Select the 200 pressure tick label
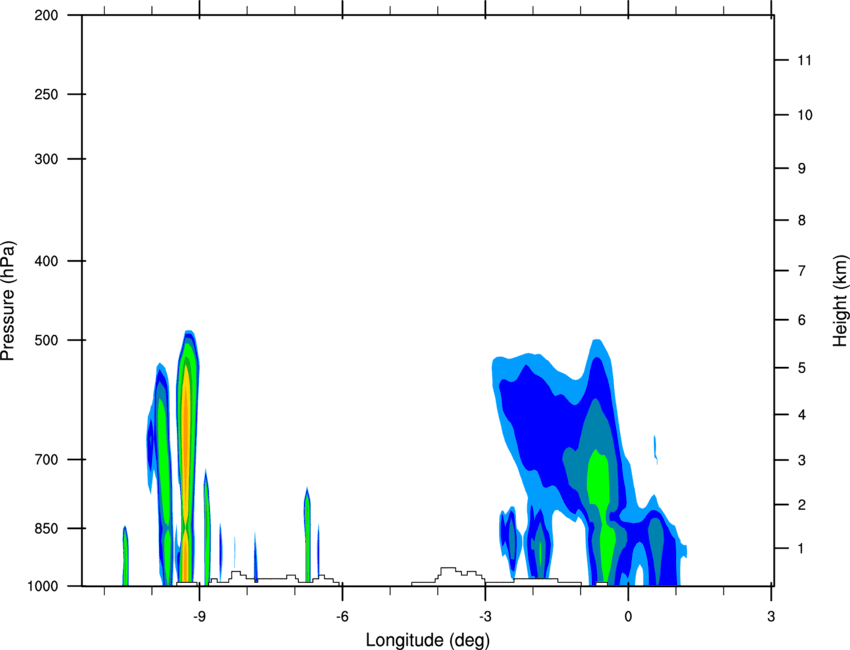 pos(46,15)
